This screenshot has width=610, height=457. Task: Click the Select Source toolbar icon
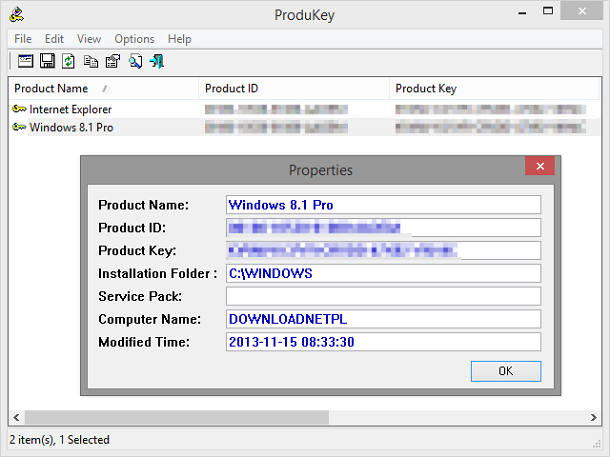tap(25, 61)
